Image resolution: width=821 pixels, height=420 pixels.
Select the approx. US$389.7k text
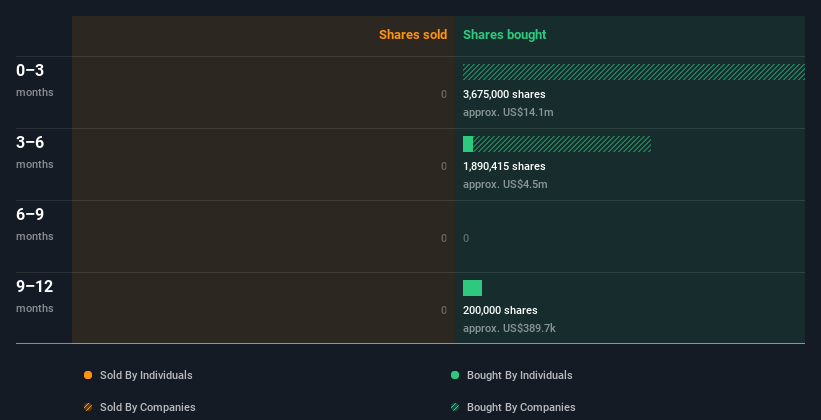click(509, 328)
